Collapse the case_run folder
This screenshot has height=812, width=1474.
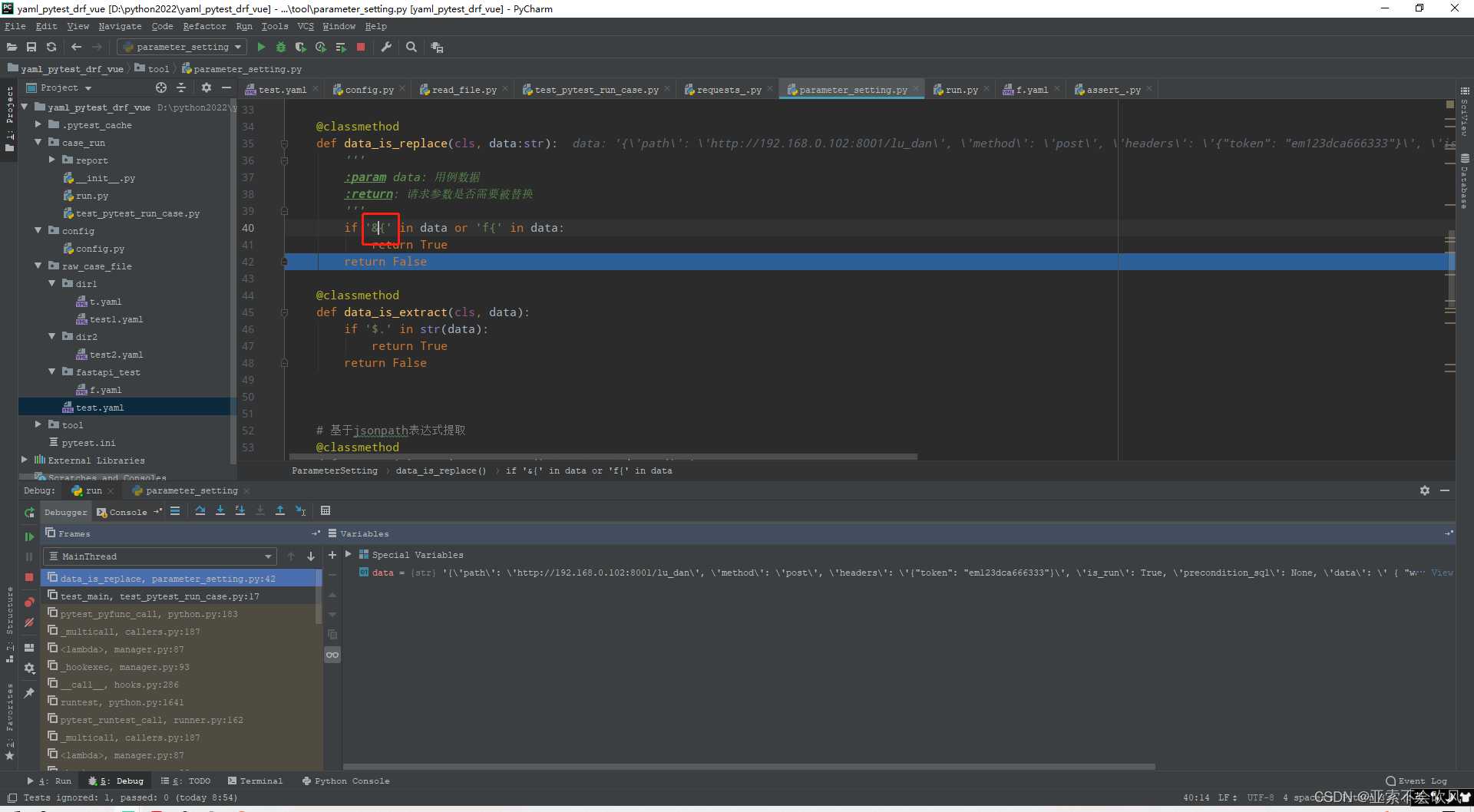[38, 142]
